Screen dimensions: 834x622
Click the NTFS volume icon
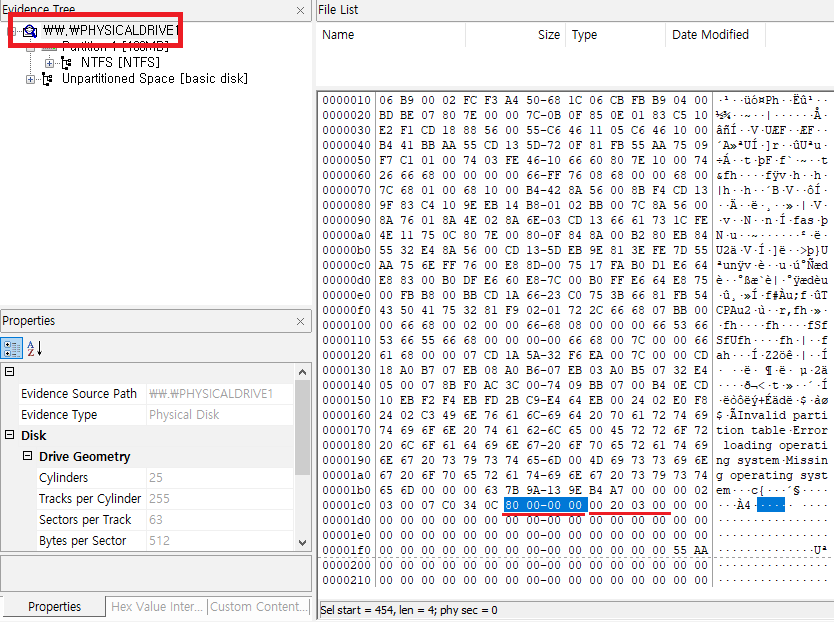pos(67,63)
